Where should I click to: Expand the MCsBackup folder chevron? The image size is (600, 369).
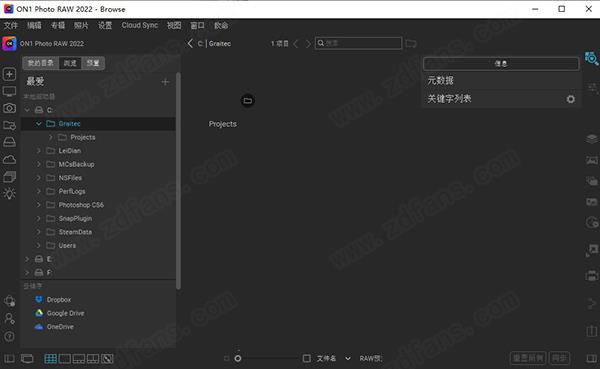(x=39, y=164)
